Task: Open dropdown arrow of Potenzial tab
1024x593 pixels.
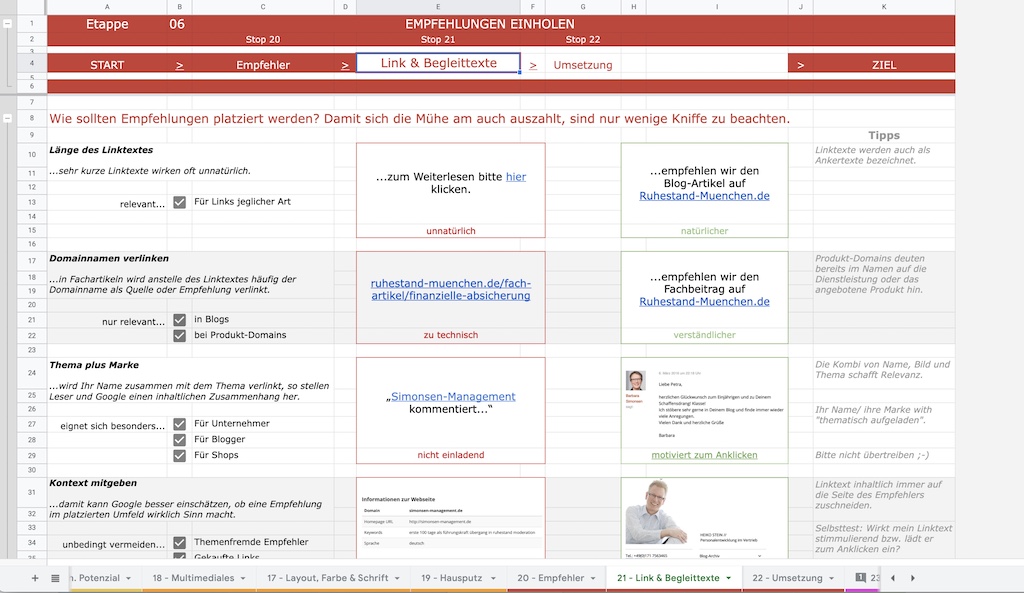Action: click(x=129, y=578)
